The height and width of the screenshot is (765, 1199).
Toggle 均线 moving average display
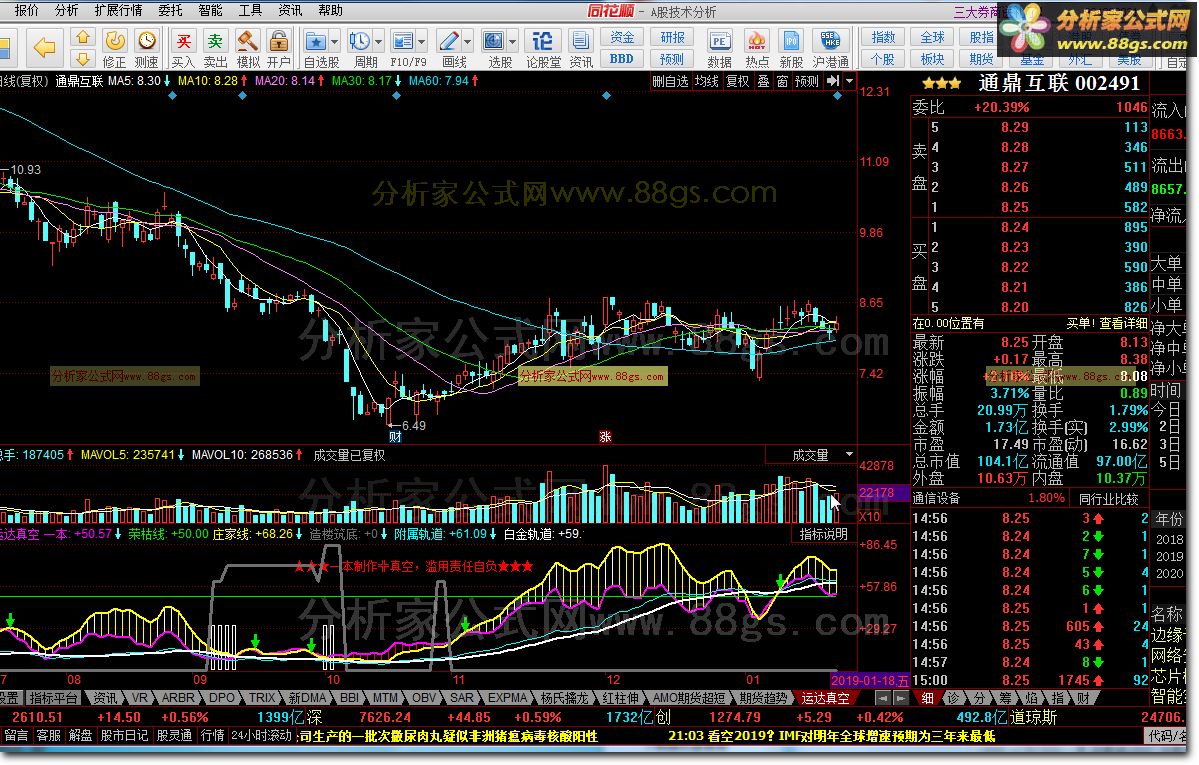[707, 81]
